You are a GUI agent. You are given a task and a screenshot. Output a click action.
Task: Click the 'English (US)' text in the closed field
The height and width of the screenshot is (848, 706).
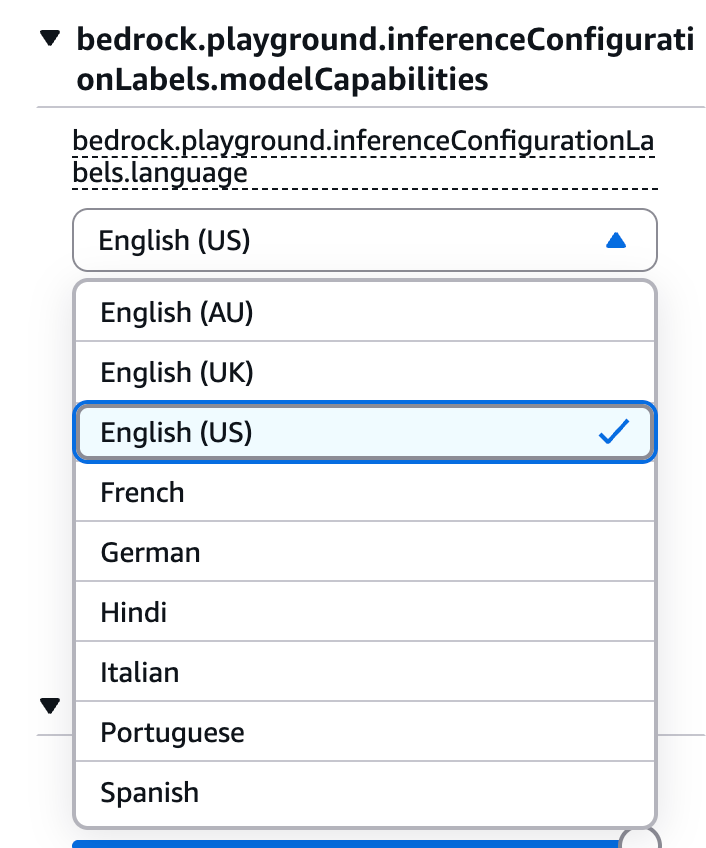pyautogui.click(x=174, y=240)
